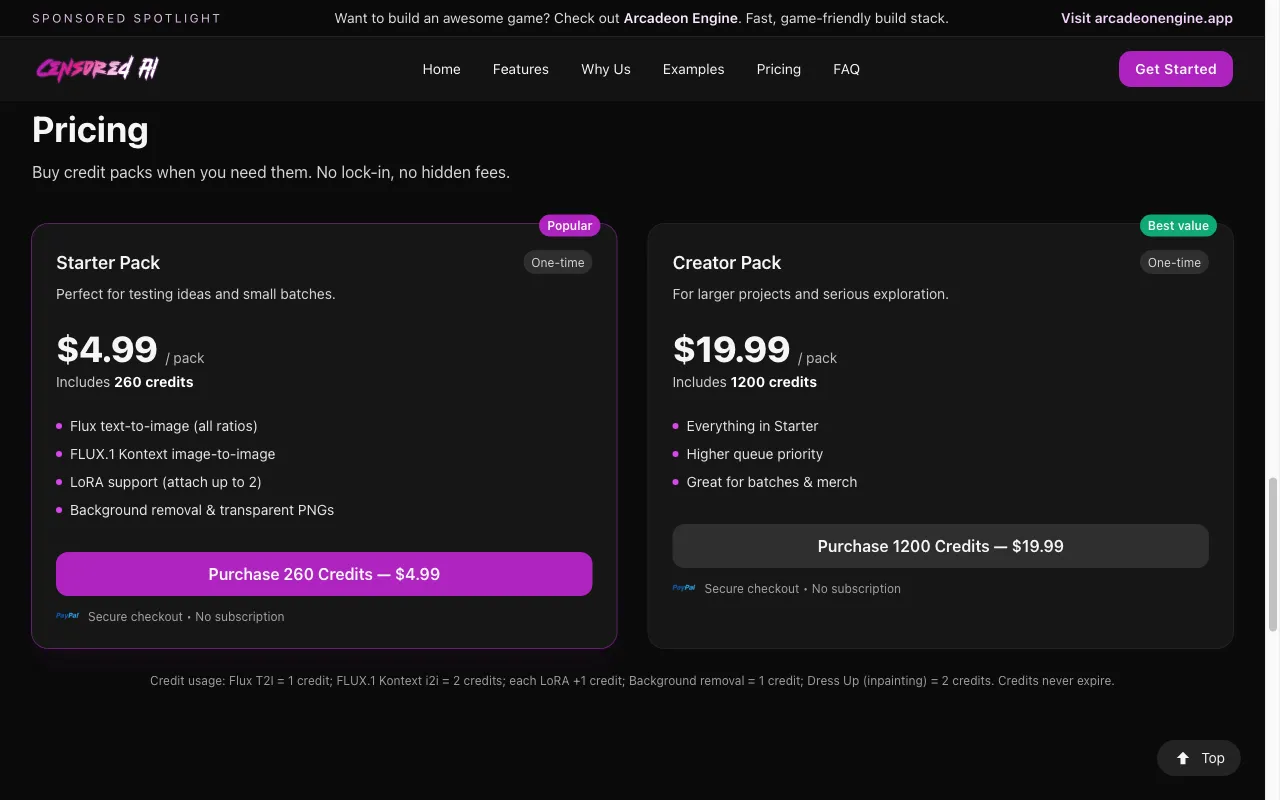1280x800 pixels.
Task: Click the Censored AI logo
Action: tap(97, 69)
